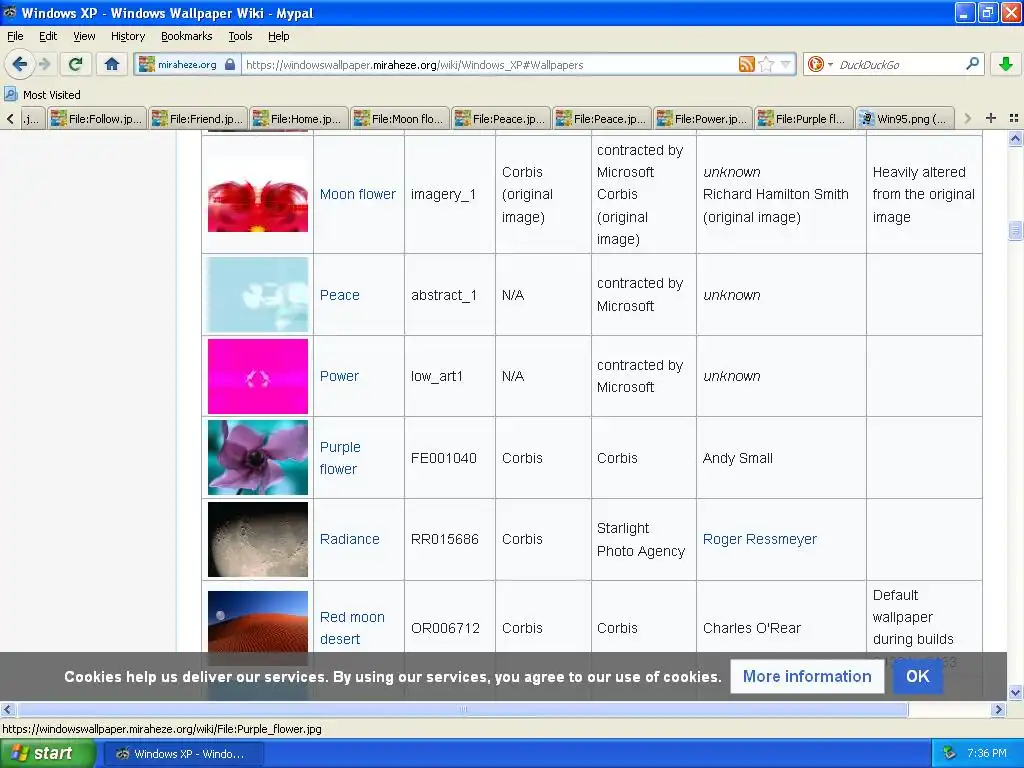
Task: Open DuckDuckGo search engine selector dropdown
Action: pos(819,64)
